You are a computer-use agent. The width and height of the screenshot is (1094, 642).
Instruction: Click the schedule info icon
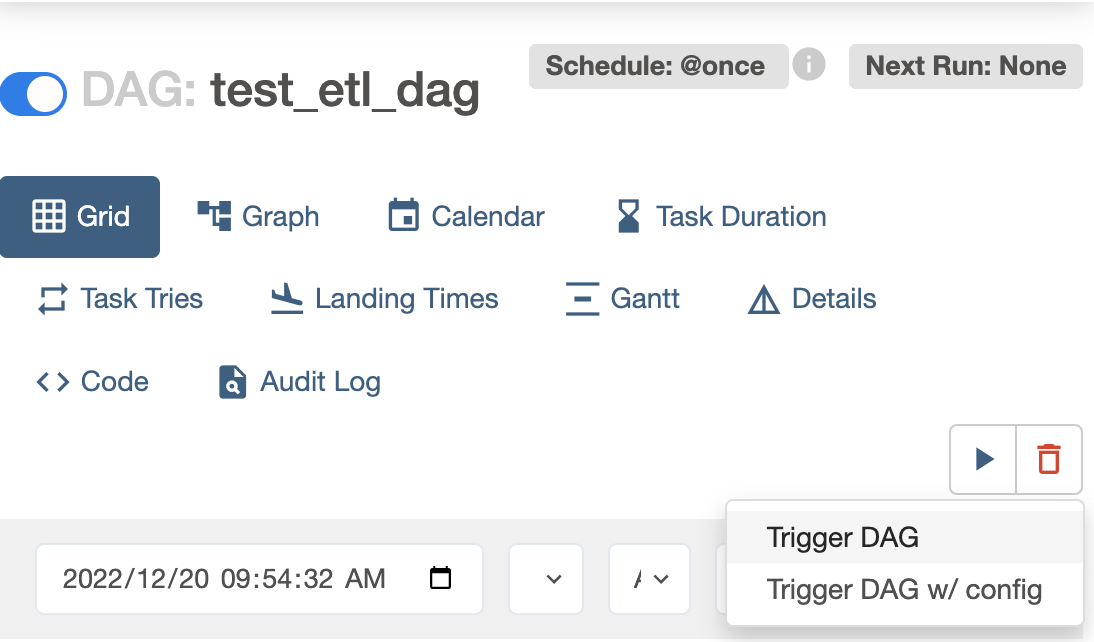[x=809, y=65]
